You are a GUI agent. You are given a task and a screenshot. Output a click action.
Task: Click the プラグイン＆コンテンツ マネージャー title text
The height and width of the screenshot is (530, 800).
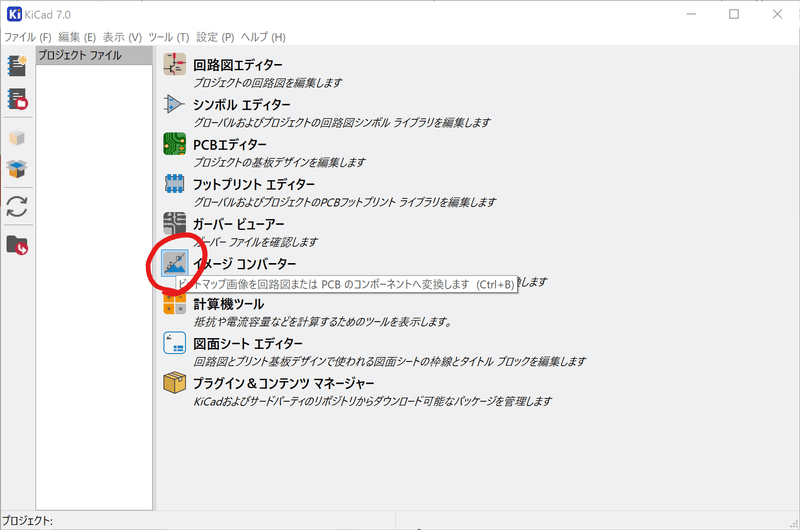(x=284, y=384)
